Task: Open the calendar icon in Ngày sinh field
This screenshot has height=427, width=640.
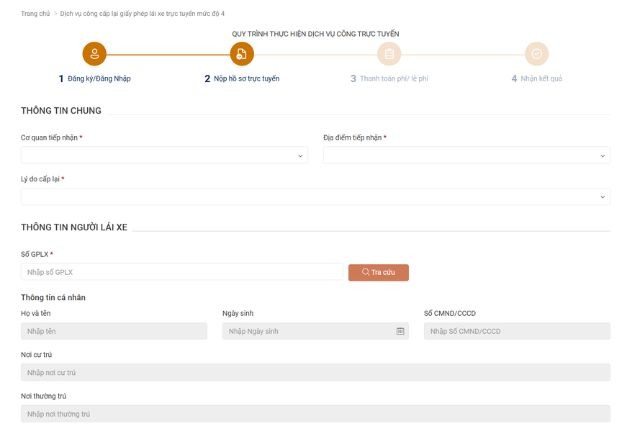Action: click(400, 331)
